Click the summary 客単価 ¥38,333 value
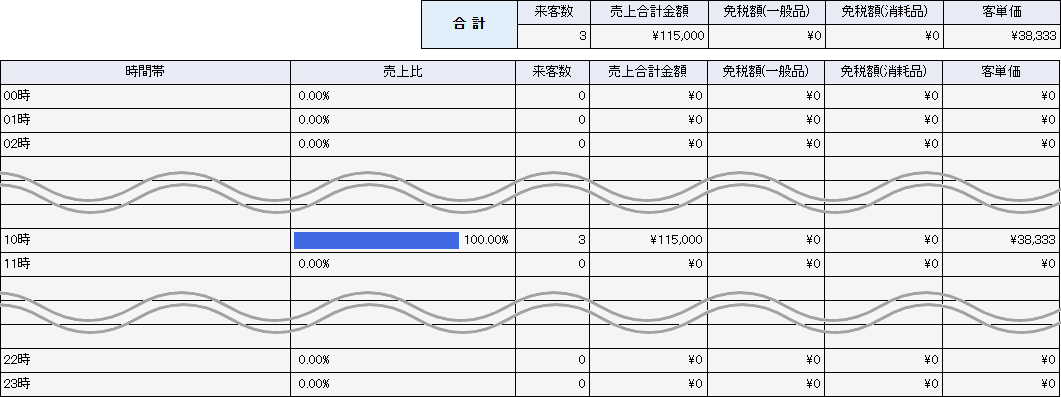Image resolution: width=1061 pixels, height=397 pixels. (1033, 37)
